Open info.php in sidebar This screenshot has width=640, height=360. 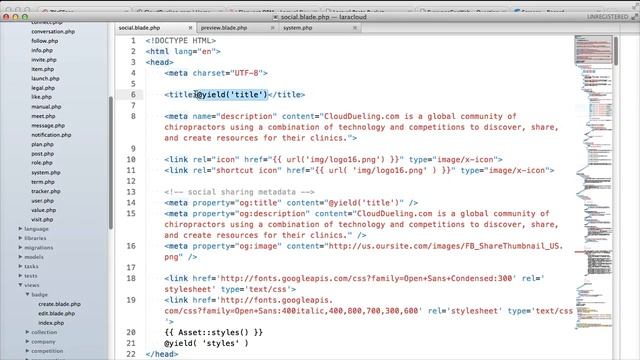pyautogui.click(x=42, y=50)
